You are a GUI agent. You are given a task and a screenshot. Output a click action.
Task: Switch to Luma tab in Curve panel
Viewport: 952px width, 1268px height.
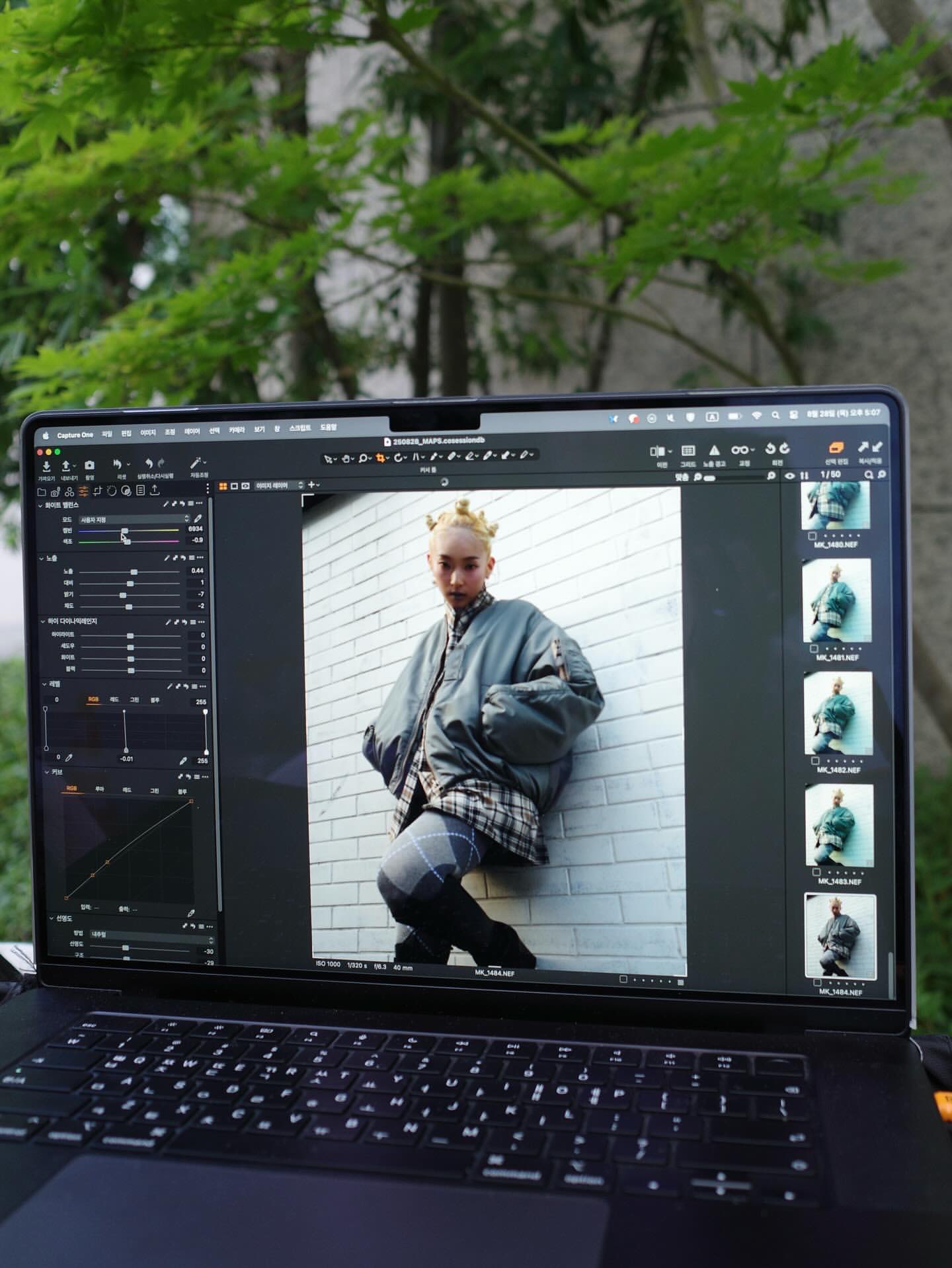(99, 789)
